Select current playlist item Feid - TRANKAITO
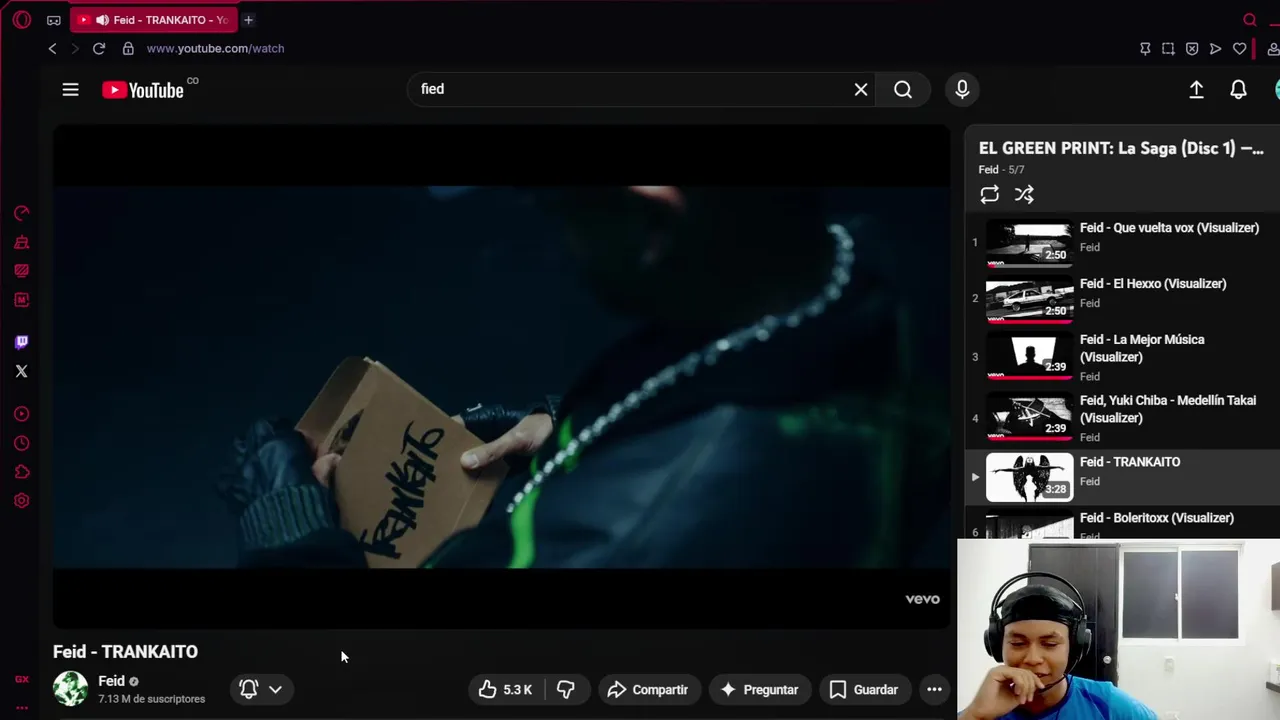1280x720 pixels. click(1123, 476)
